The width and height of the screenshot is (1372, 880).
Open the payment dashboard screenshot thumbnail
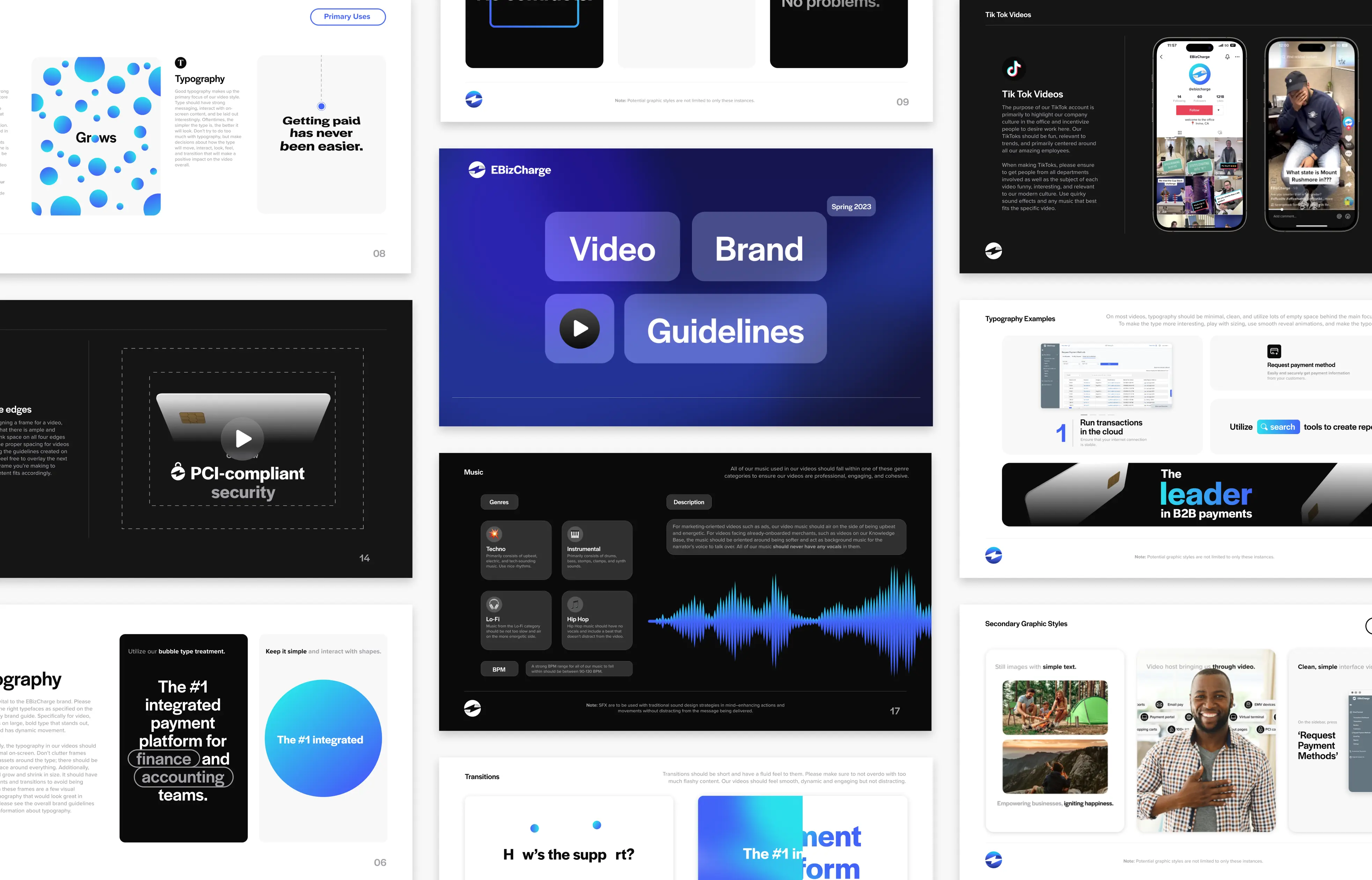coord(1106,376)
